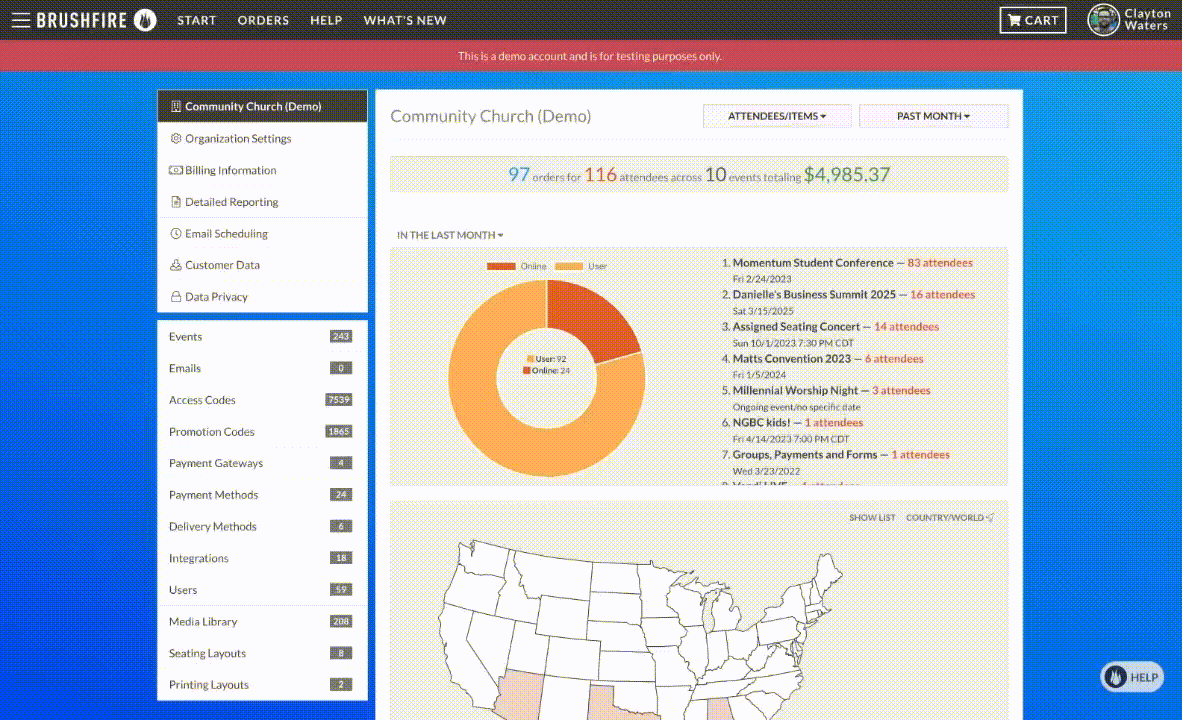Click the Email Scheduling clock icon
Screen dimensions: 1182x720
pyautogui.click(x=176, y=234)
